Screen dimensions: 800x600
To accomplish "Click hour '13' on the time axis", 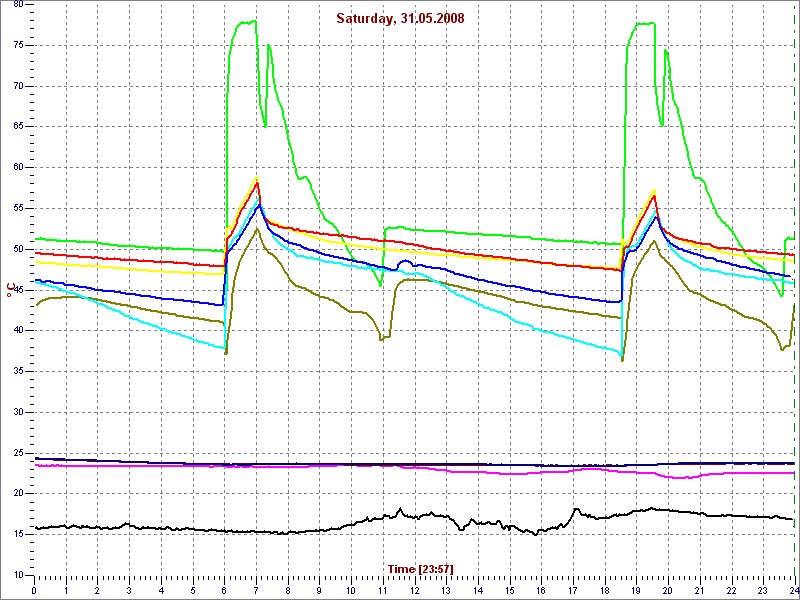I will (x=446, y=591).
